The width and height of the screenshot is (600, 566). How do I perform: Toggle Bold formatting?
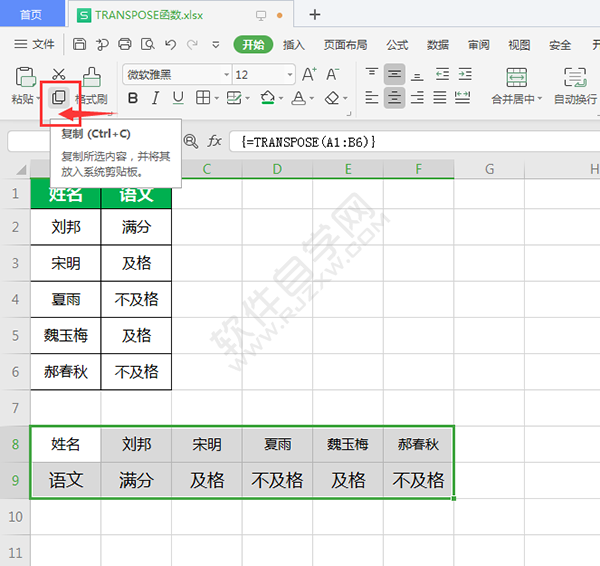[x=131, y=98]
